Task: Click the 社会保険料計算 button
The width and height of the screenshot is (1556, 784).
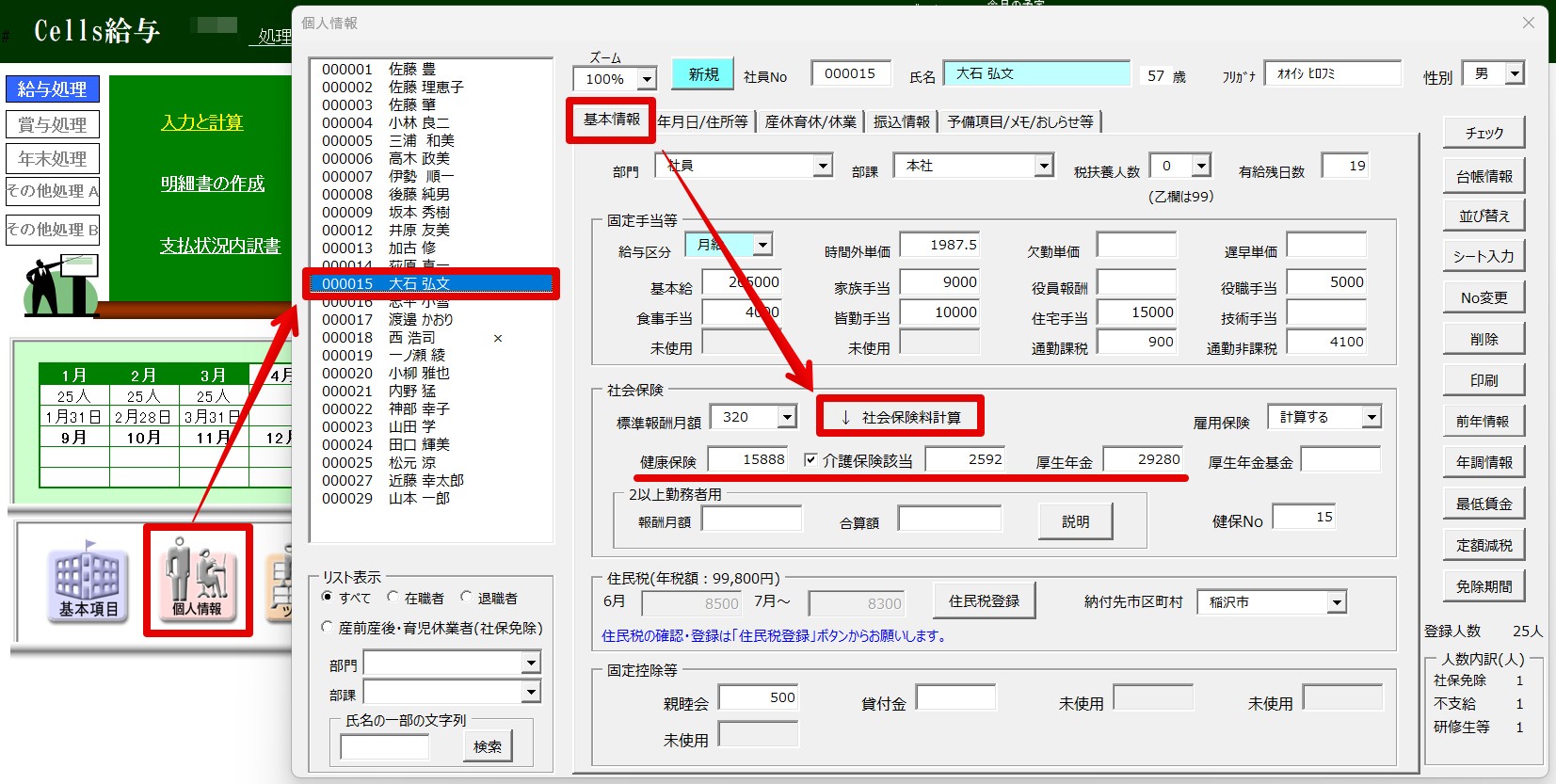Action: tap(900, 417)
